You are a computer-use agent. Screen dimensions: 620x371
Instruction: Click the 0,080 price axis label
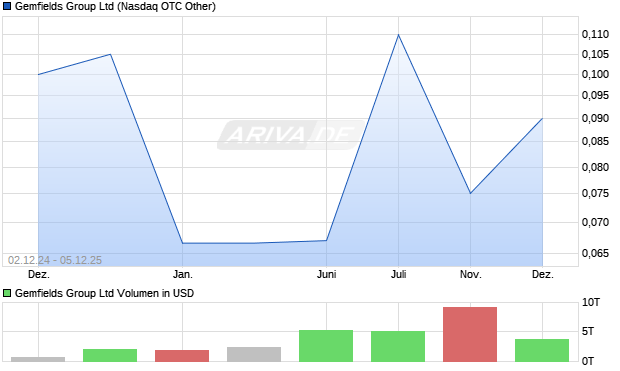click(x=595, y=167)
